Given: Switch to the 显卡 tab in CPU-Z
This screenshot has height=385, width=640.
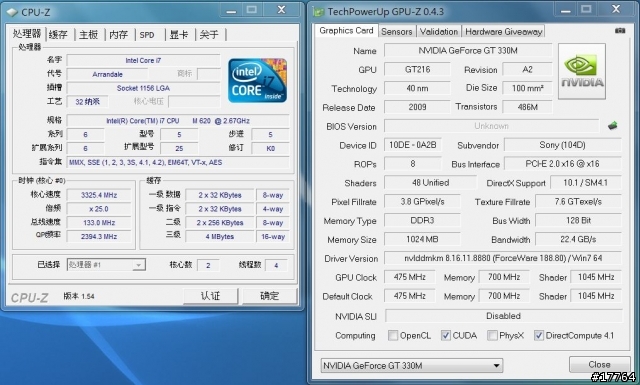Looking at the screenshot, I should point(179,35).
